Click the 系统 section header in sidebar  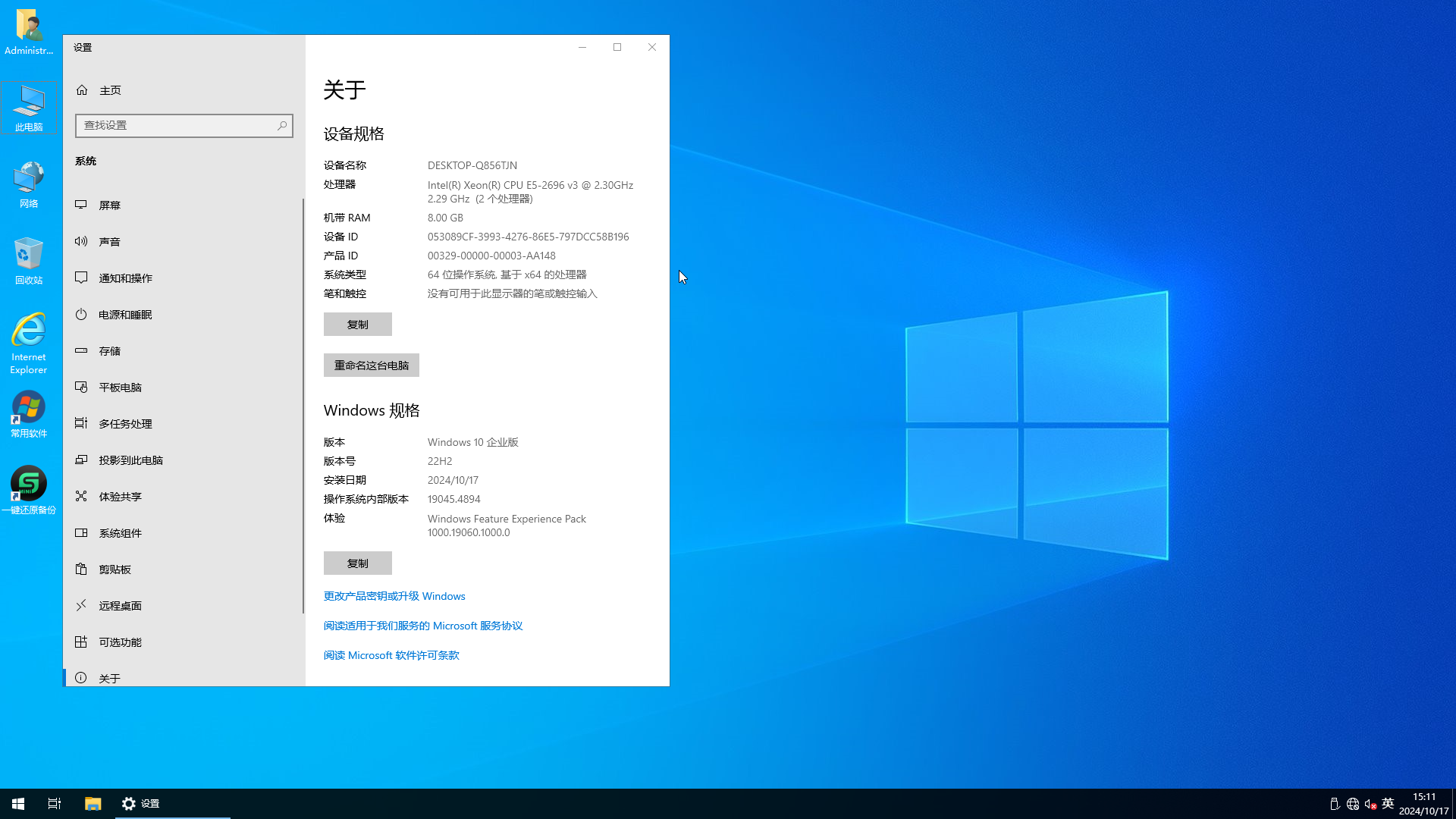tap(86, 161)
